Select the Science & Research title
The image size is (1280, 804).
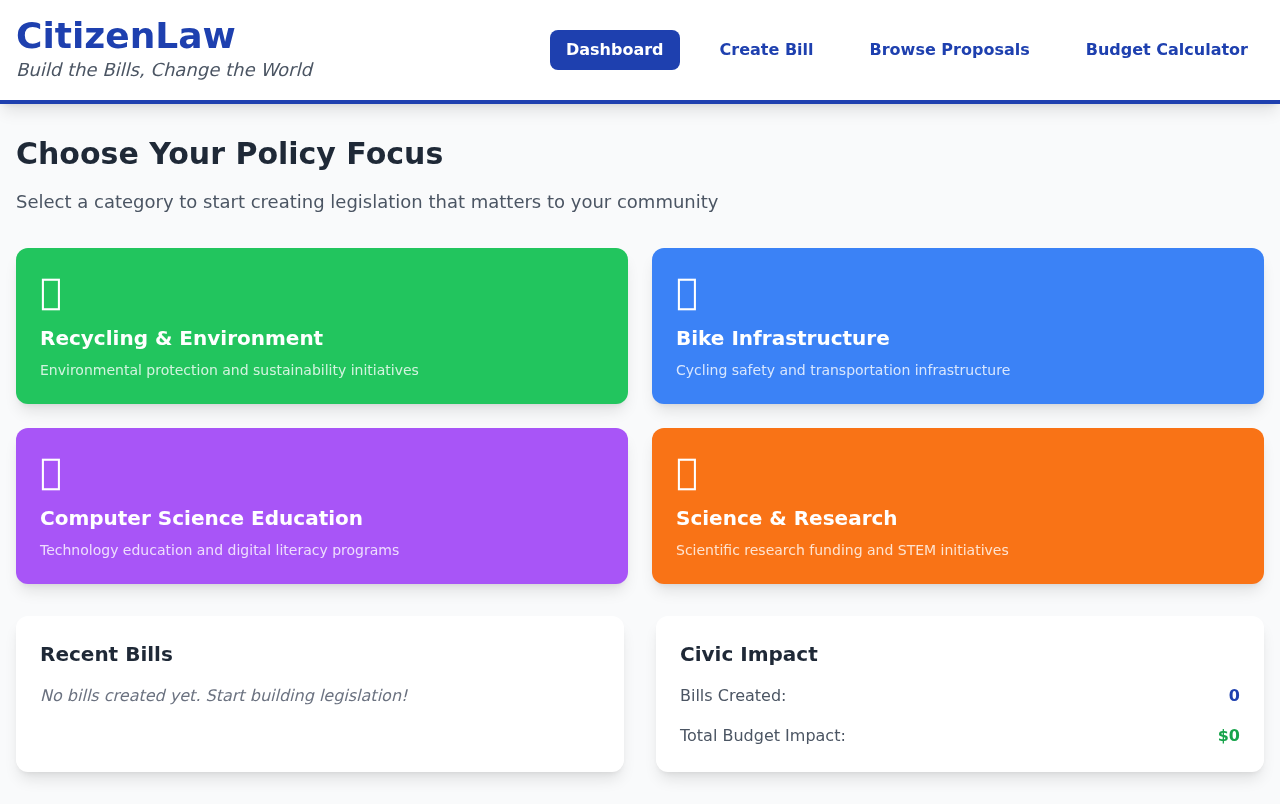pyautogui.click(x=786, y=518)
